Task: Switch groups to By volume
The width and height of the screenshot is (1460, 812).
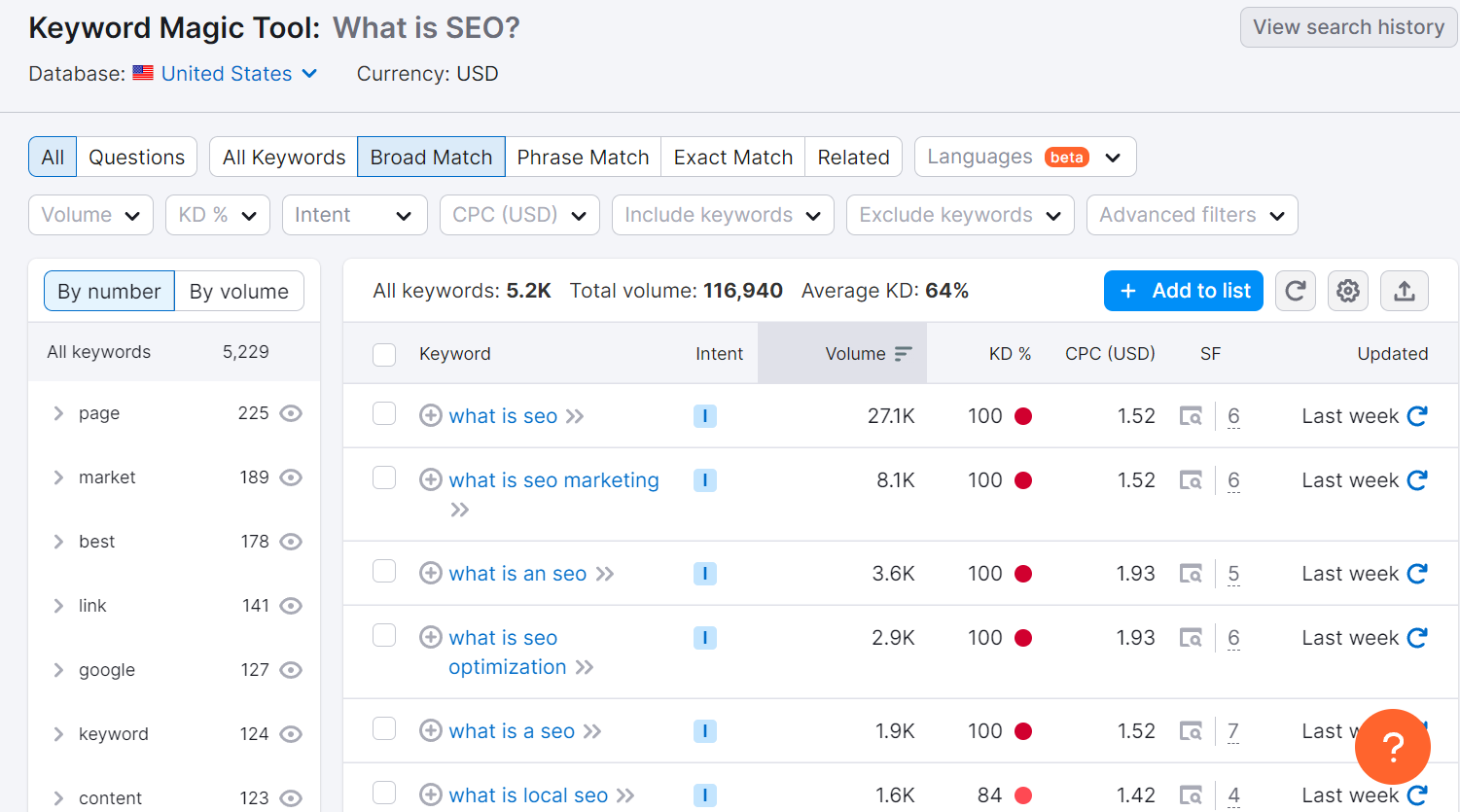Action: point(239,291)
